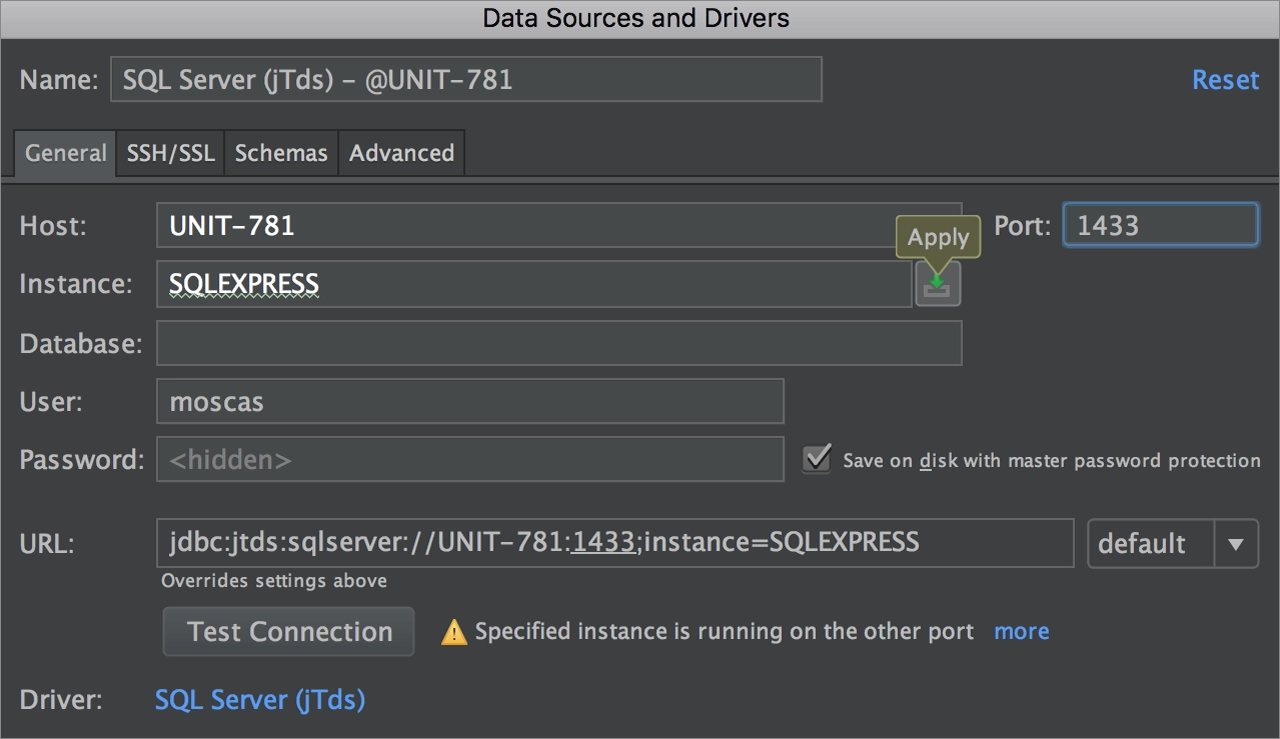Click the Port field containing 1433
Viewport: 1280px width, 739px height.
click(x=1160, y=225)
